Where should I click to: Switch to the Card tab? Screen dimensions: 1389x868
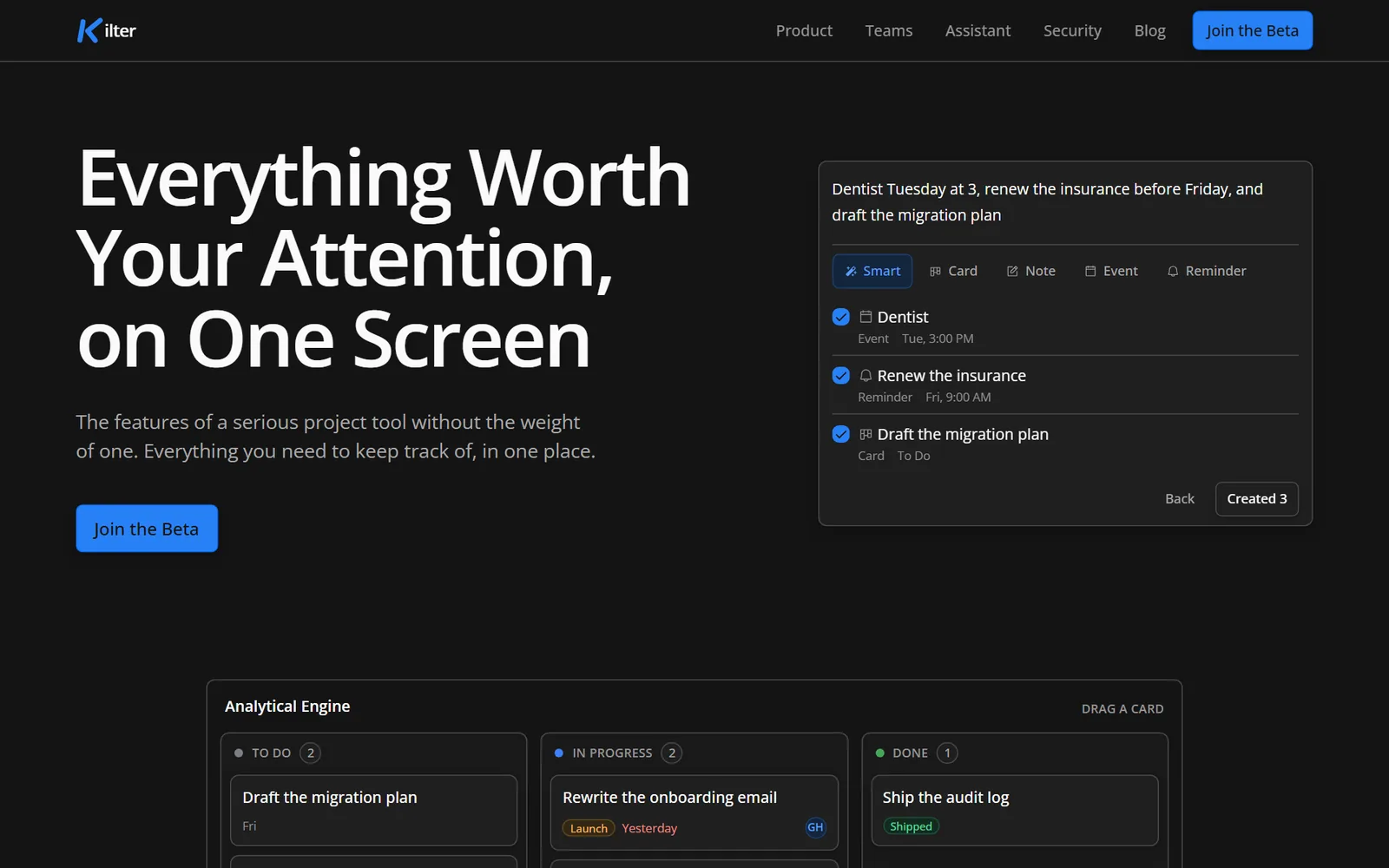tap(953, 271)
